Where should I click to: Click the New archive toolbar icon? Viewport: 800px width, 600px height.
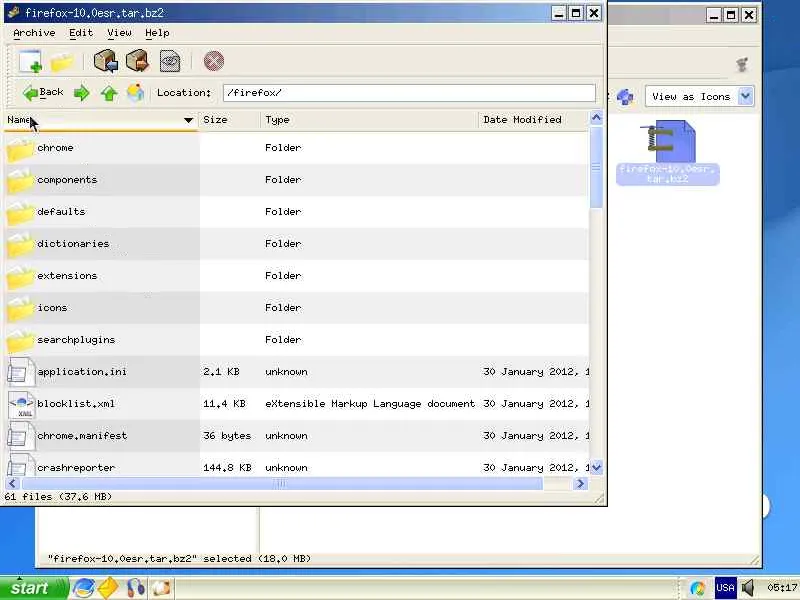(31, 61)
